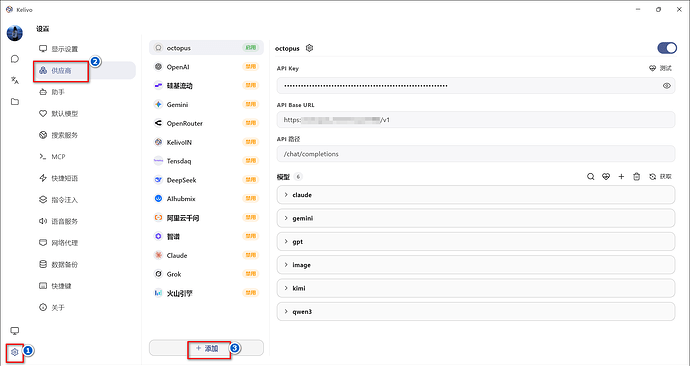Click 添加 to add a provider
690x366 pixels.
pos(206,348)
